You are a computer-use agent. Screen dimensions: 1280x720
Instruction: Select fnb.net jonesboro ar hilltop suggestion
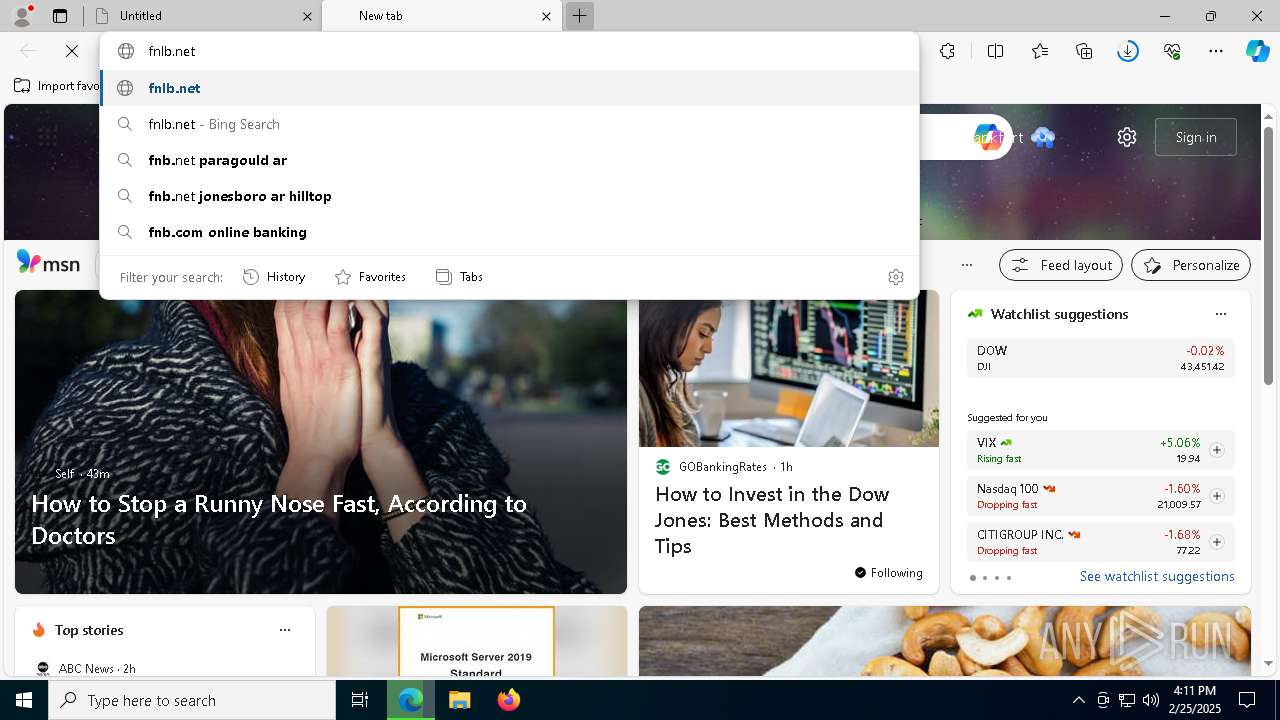click(x=509, y=196)
